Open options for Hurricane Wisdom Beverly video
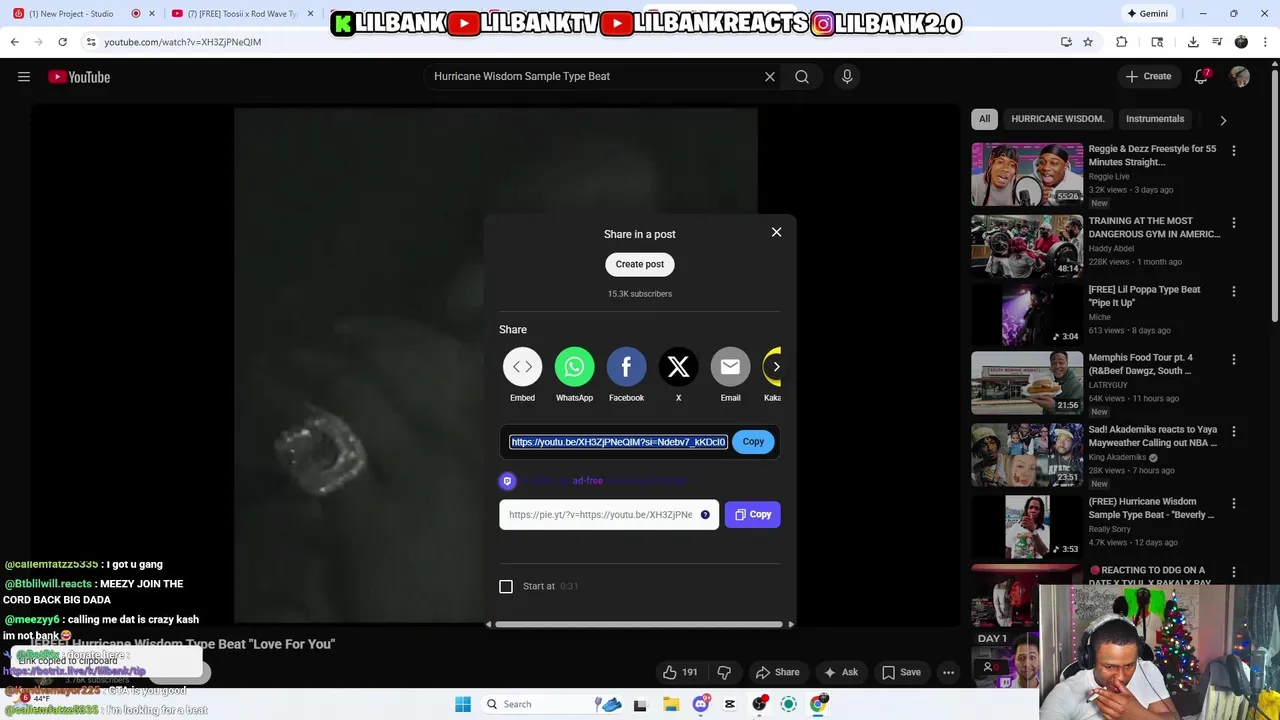The height and width of the screenshot is (720, 1280). coord(1233,503)
